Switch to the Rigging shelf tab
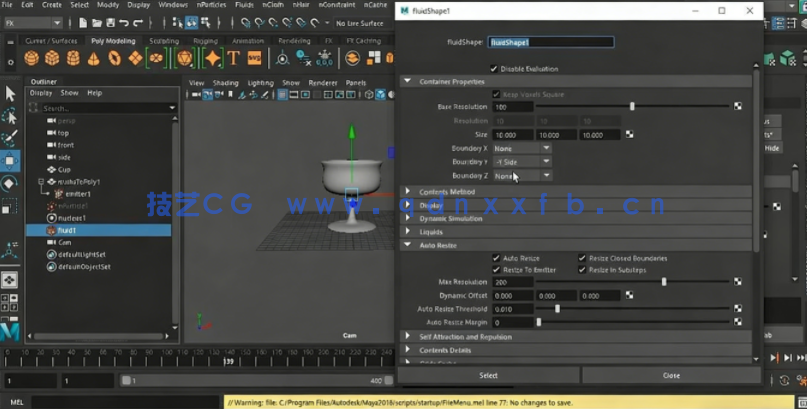The image size is (807, 409). pyautogui.click(x=205, y=41)
